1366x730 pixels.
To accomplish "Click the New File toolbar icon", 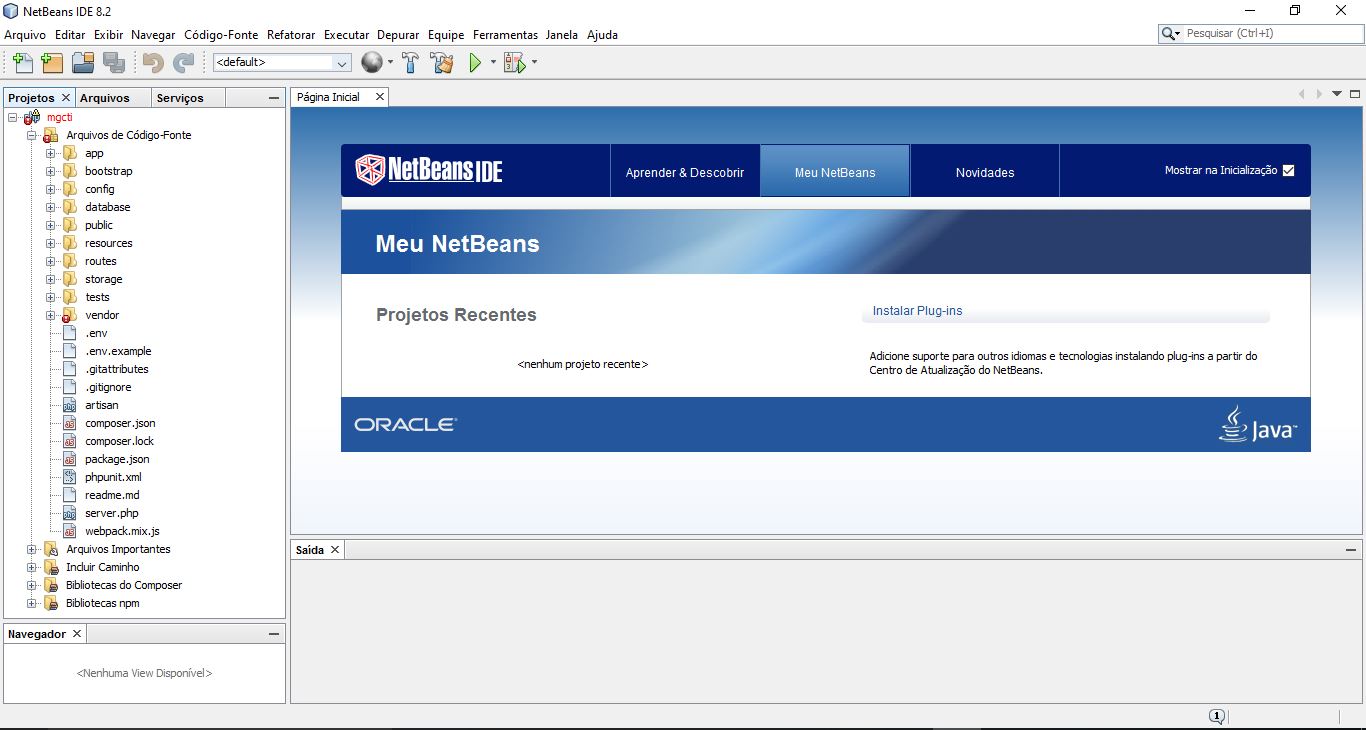I will point(22,62).
